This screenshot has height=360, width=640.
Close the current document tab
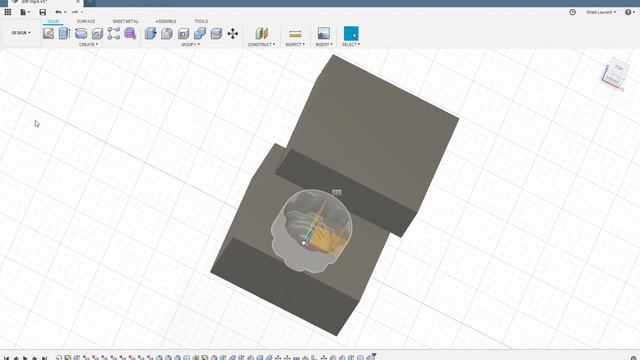pos(78,2)
